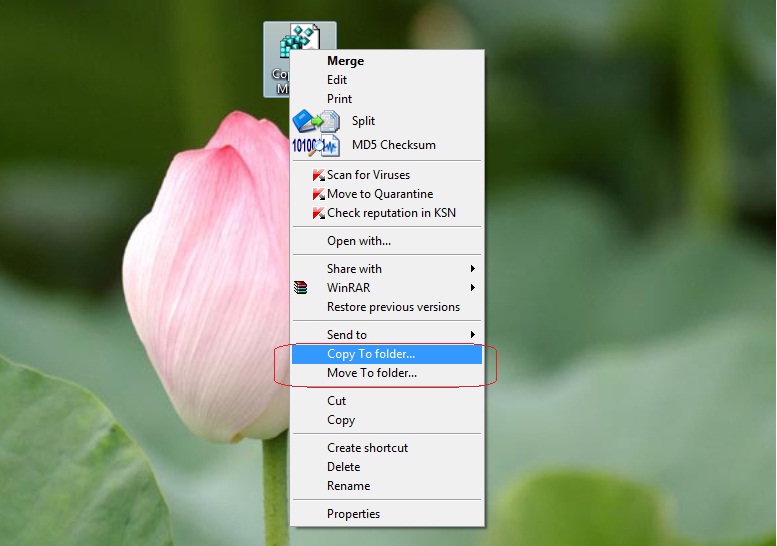Expand the Send to submenu arrow
The width and height of the screenshot is (777, 546).
[473, 335]
